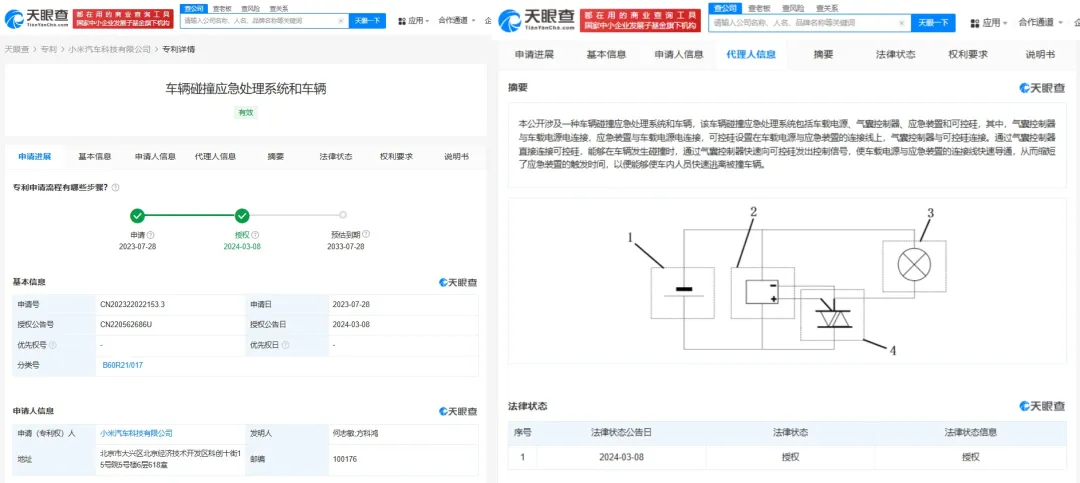Select 2024-03-08 in legal status table

pos(621,456)
